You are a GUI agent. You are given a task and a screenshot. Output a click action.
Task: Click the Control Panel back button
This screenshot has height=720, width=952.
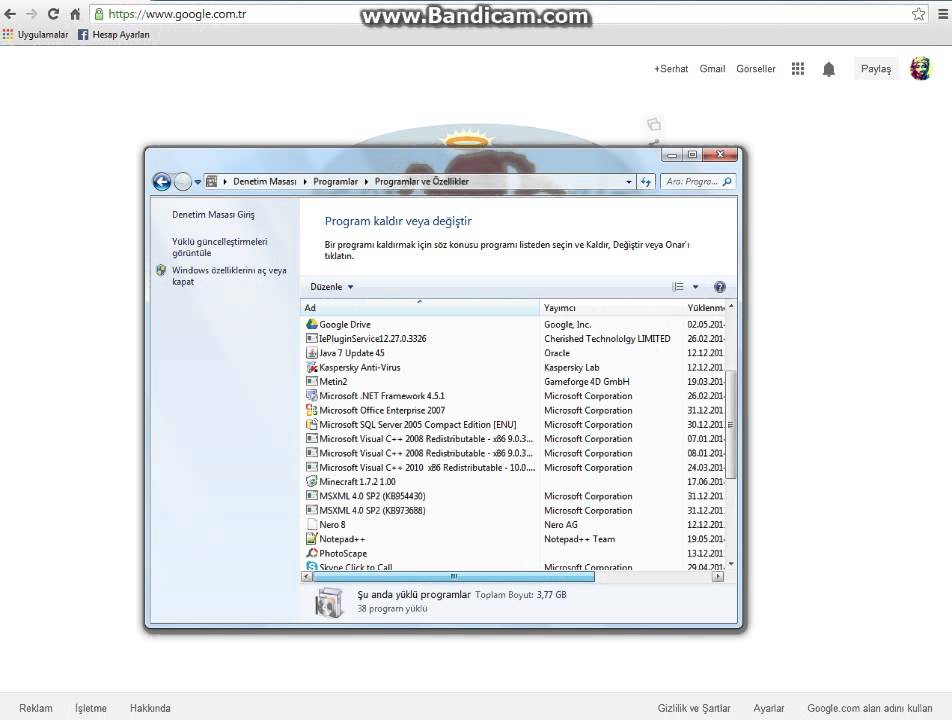(162, 181)
